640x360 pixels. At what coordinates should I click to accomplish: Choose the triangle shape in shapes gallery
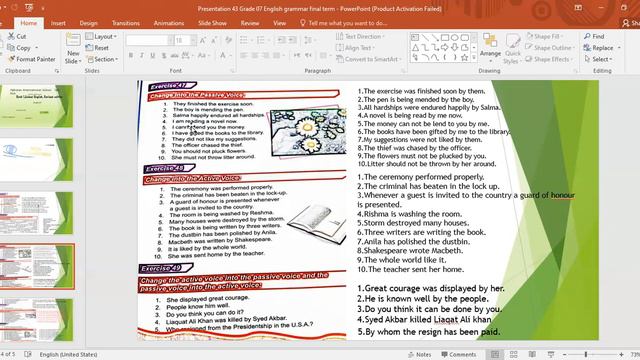(415, 48)
